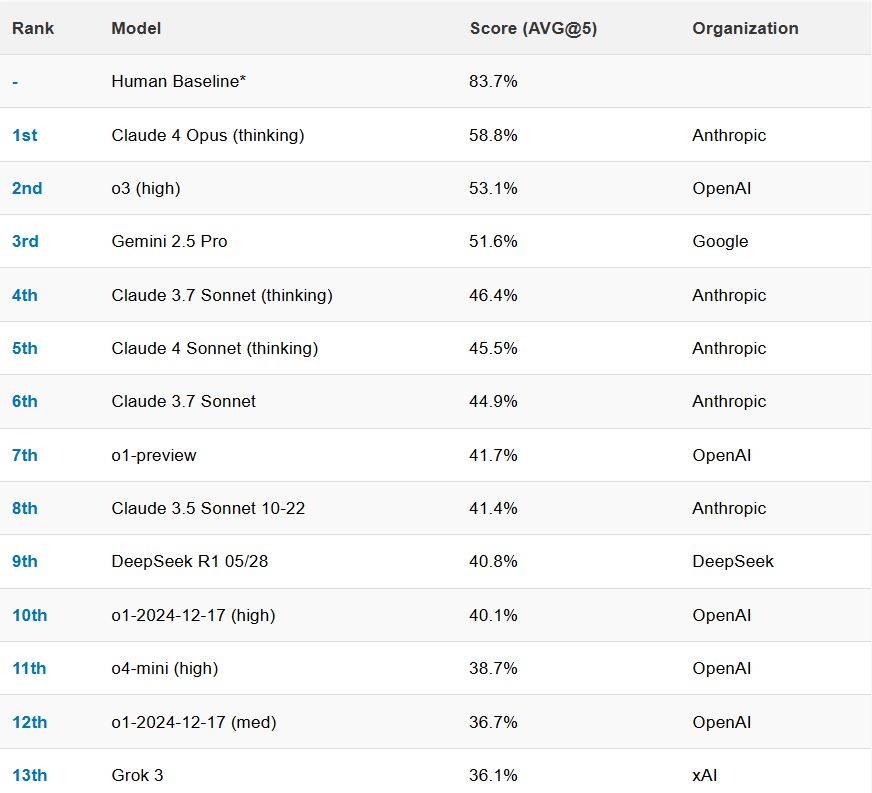Select the Organization column header
Image resolution: width=872 pixels, height=793 pixels.
[745, 28]
